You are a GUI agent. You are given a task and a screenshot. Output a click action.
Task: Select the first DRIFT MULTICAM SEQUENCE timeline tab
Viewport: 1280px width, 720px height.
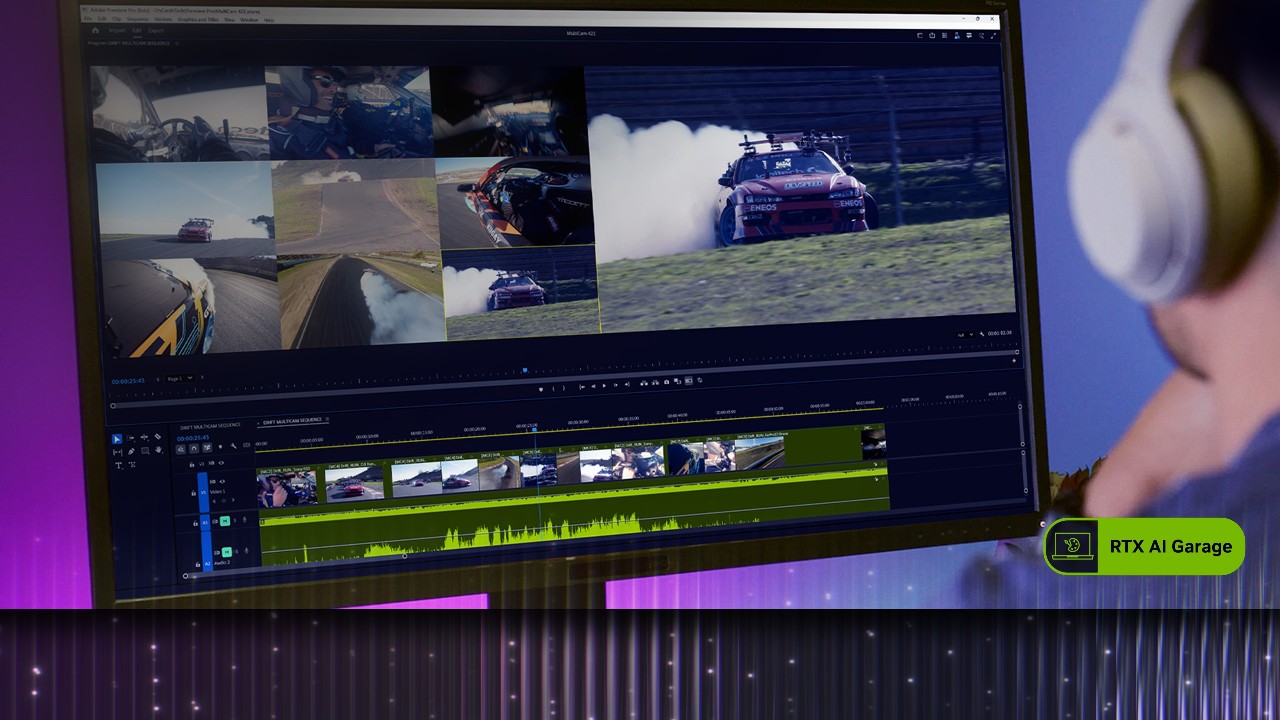(210, 426)
